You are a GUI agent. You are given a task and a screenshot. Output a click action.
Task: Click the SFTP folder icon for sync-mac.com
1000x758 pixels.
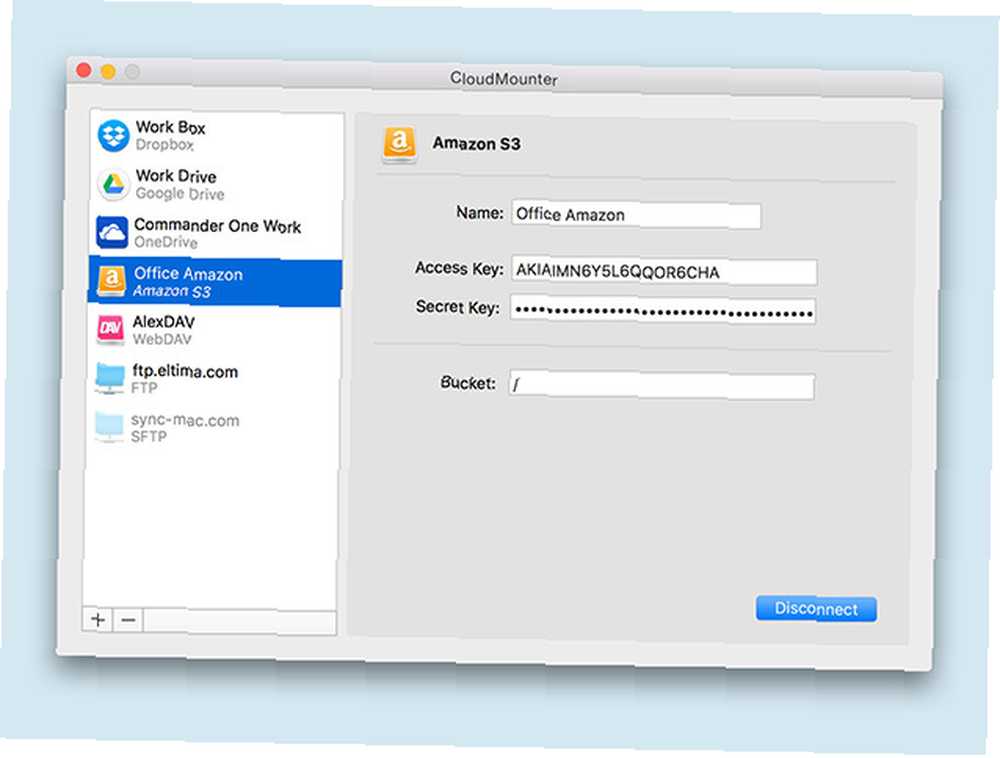click(109, 426)
